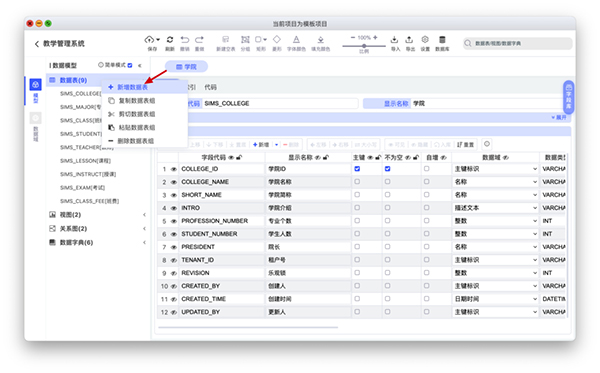Choose 粘贴数据表组 from the context menu
Image resolution: width=600 pixels, height=373 pixels.
tap(145, 127)
